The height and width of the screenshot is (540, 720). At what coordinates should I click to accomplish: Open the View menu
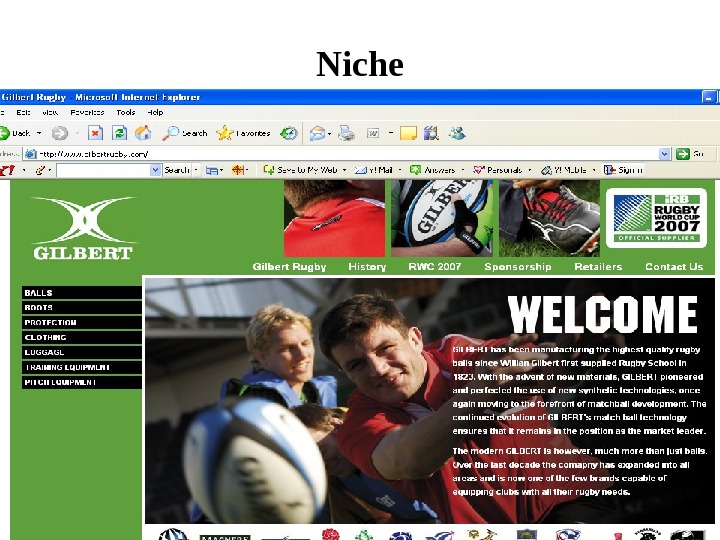pyautogui.click(x=50, y=112)
